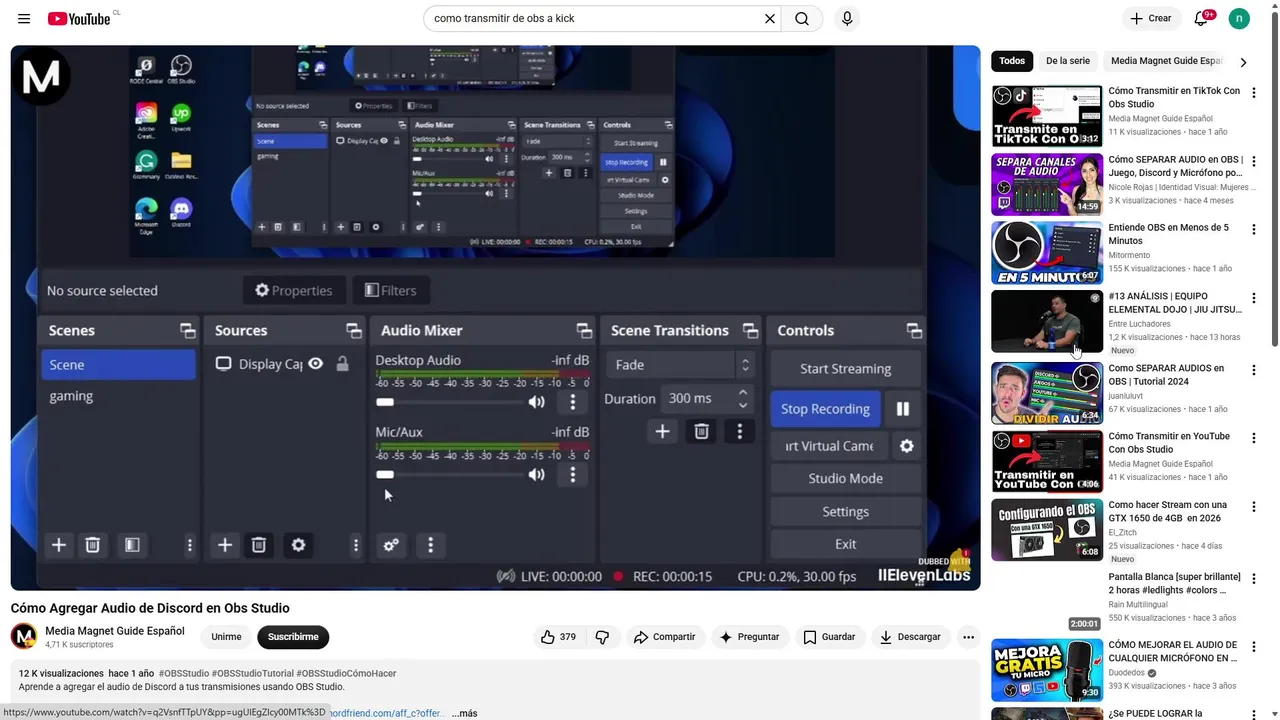The image size is (1280, 720).
Task: Open the 'Cómo Transmitir en TikTok' video thumbnail
Action: click(x=1047, y=116)
